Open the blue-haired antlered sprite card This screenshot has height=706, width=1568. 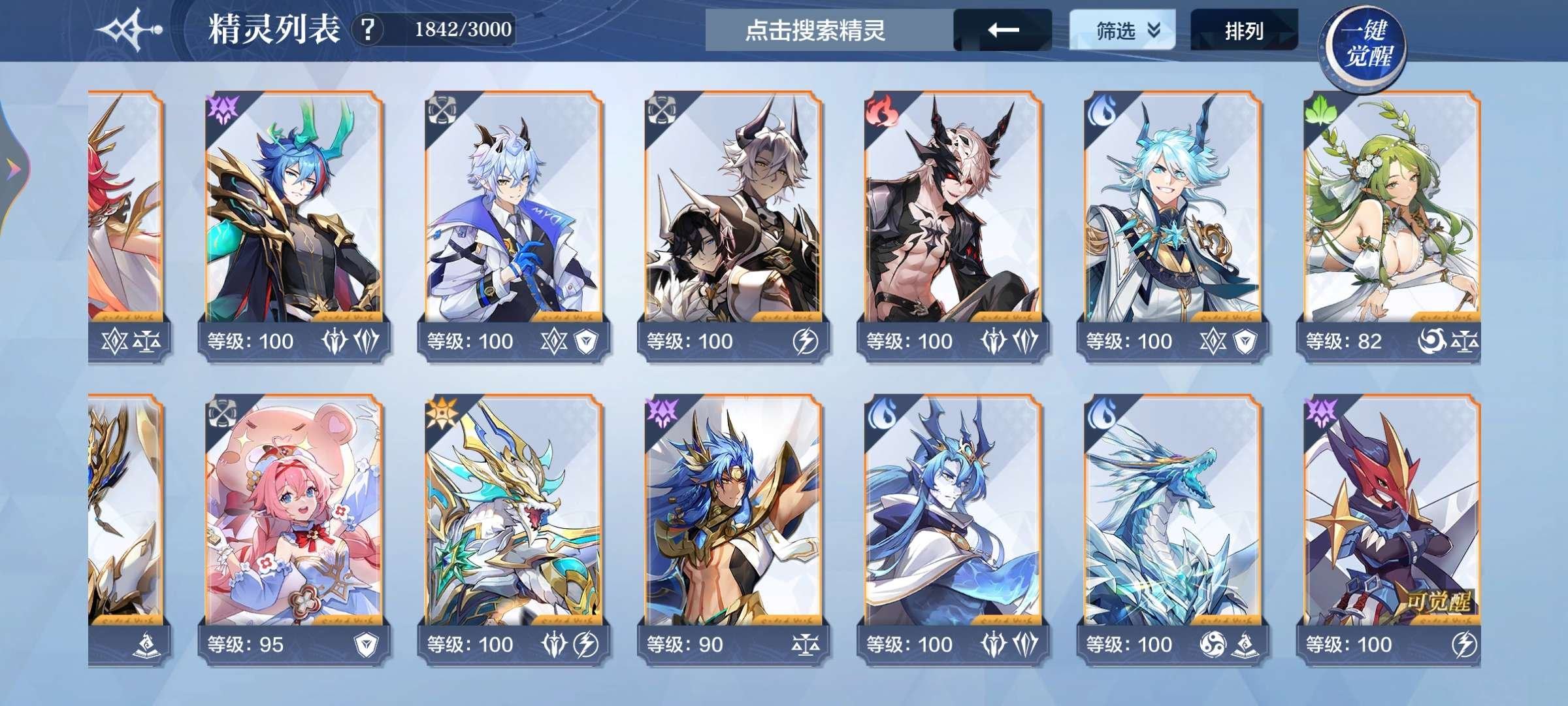294,227
